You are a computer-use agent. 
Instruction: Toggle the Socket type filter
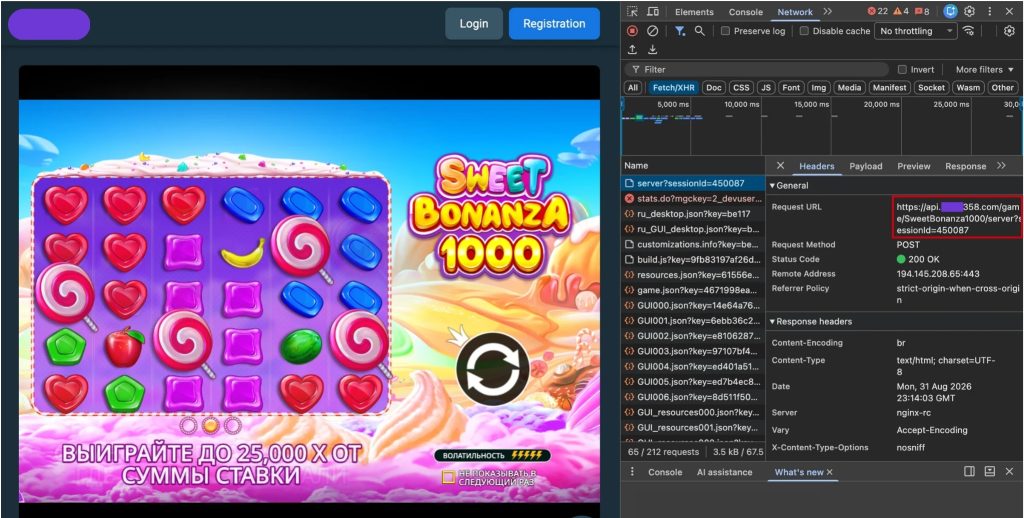click(931, 88)
